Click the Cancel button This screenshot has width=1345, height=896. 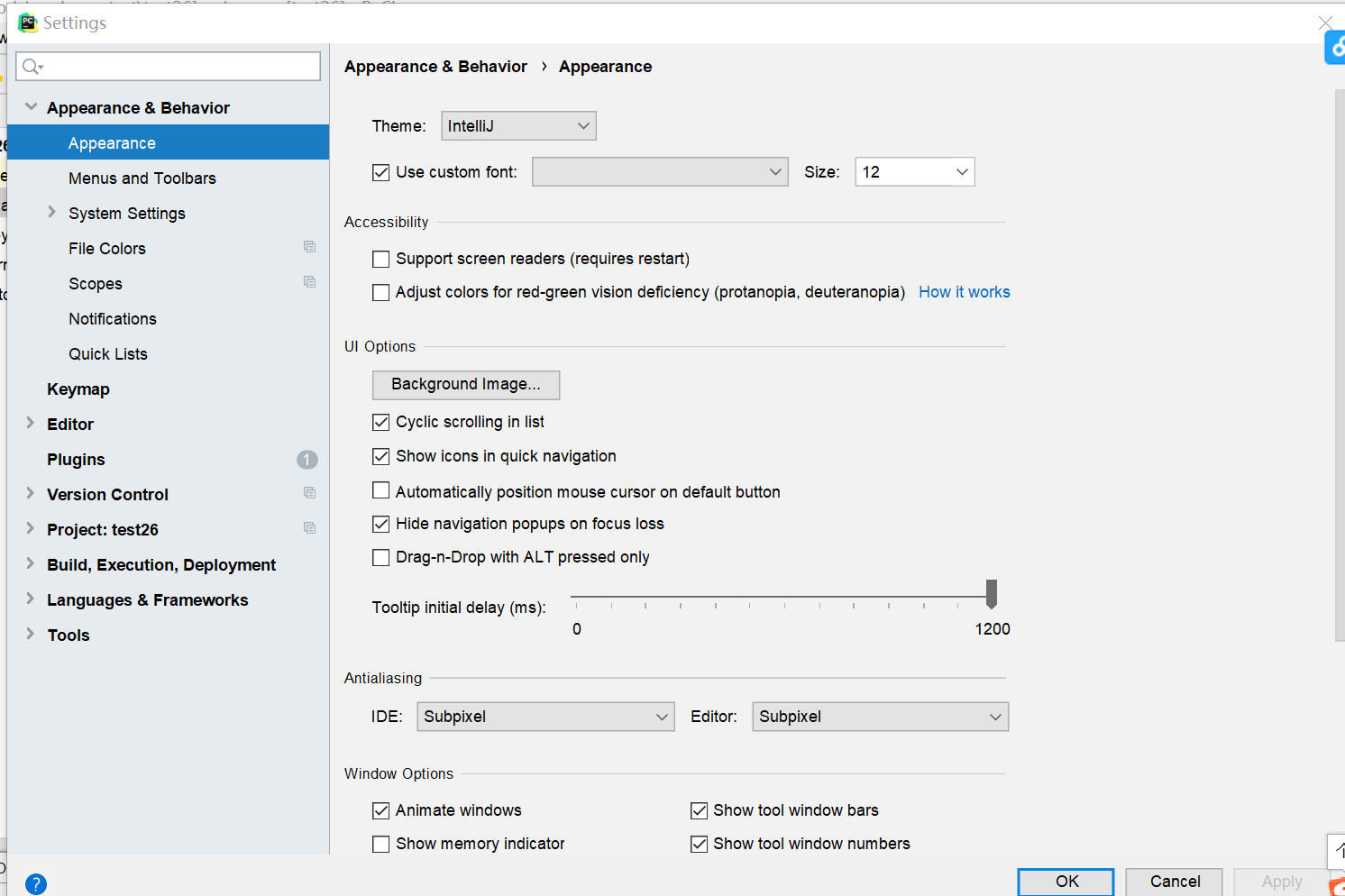1175,882
